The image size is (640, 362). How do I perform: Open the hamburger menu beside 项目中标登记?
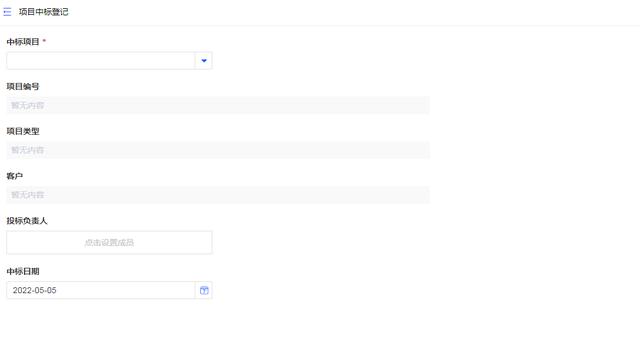coord(7,12)
